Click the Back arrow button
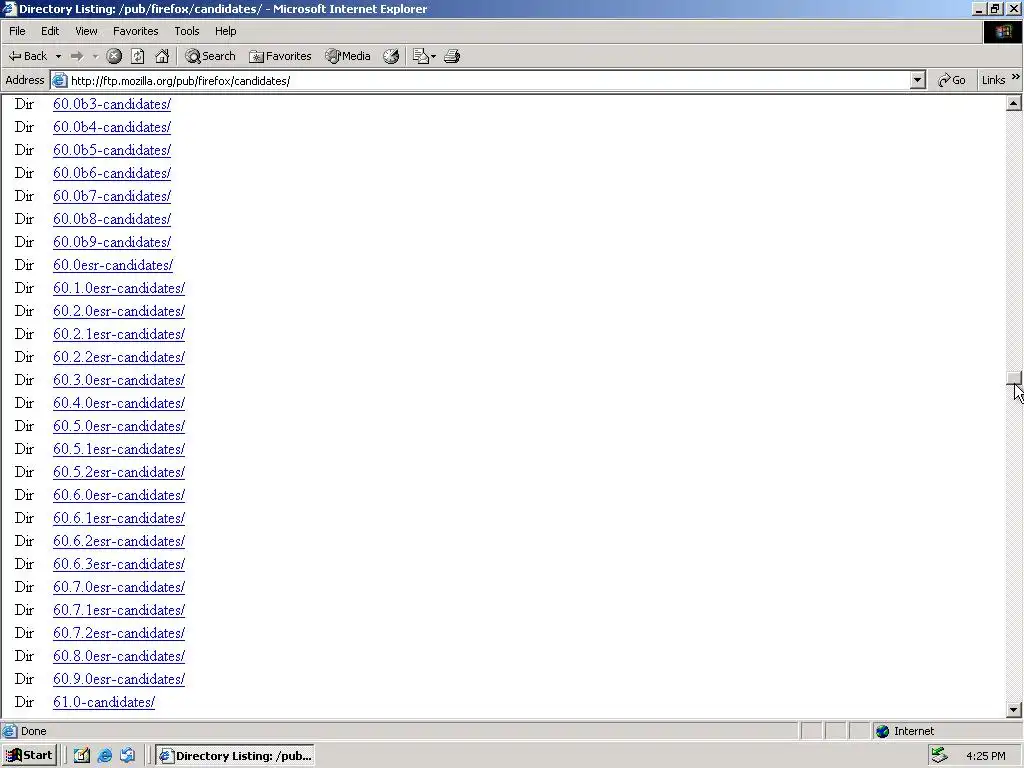Image resolution: width=1024 pixels, height=768 pixels. pos(28,56)
